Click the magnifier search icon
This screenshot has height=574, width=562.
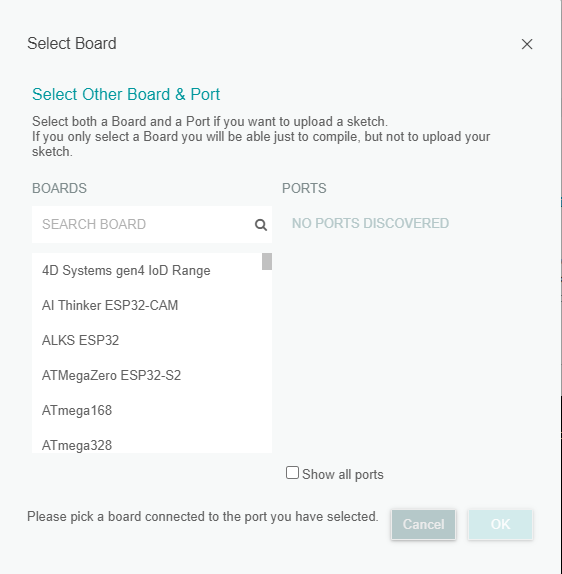click(261, 225)
